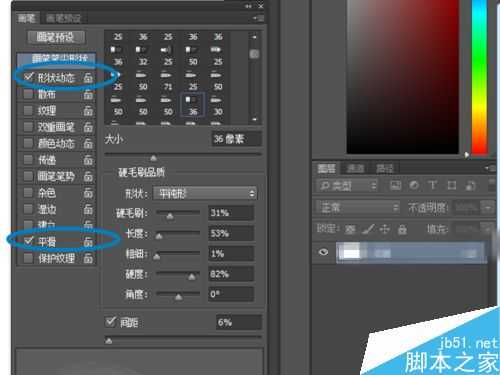Select the 32 brush tip preset
Screen dimensions: 500x375
tap(143, 56)
